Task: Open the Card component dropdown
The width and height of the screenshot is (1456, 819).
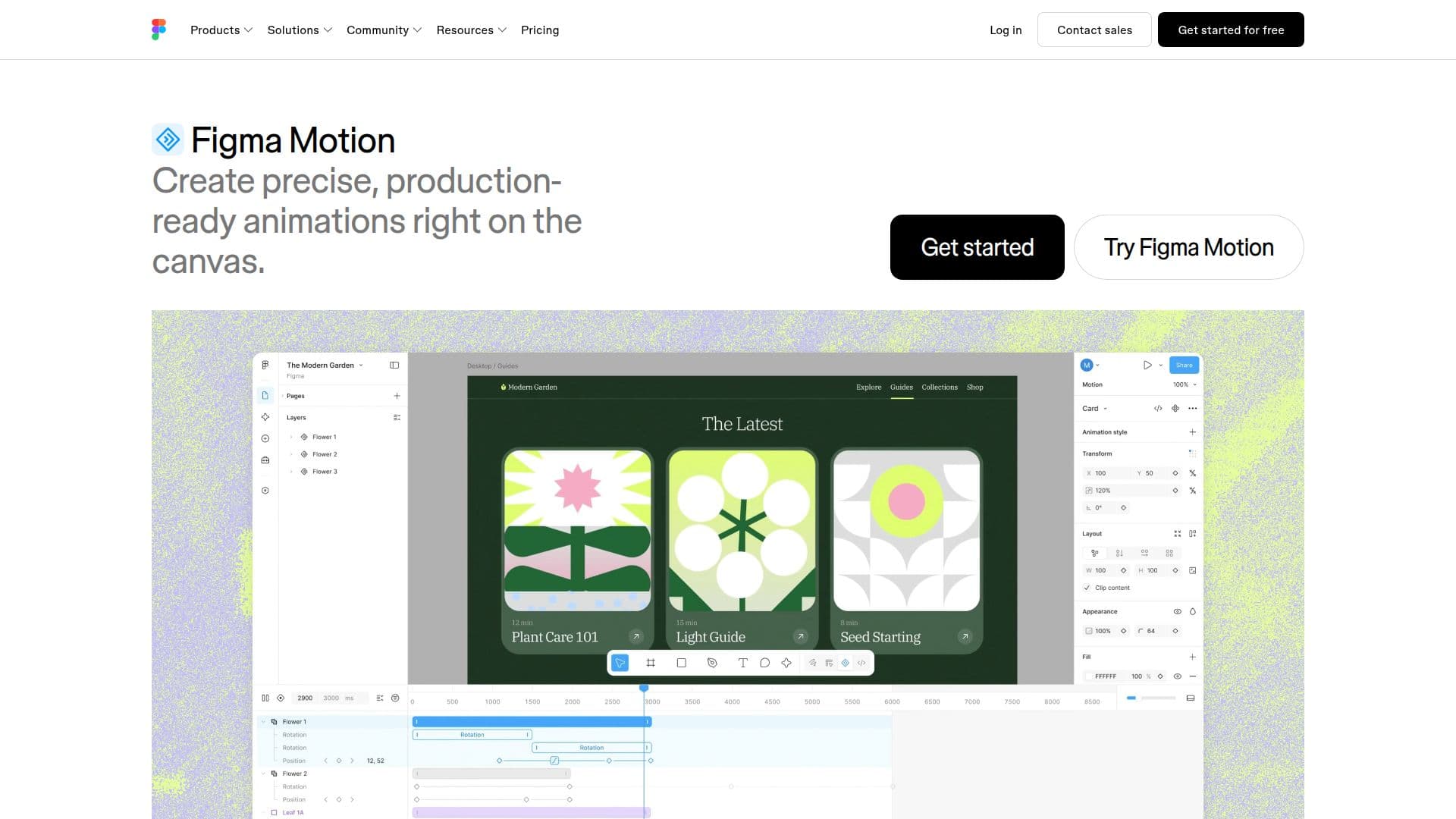Action: [1094, 408]
